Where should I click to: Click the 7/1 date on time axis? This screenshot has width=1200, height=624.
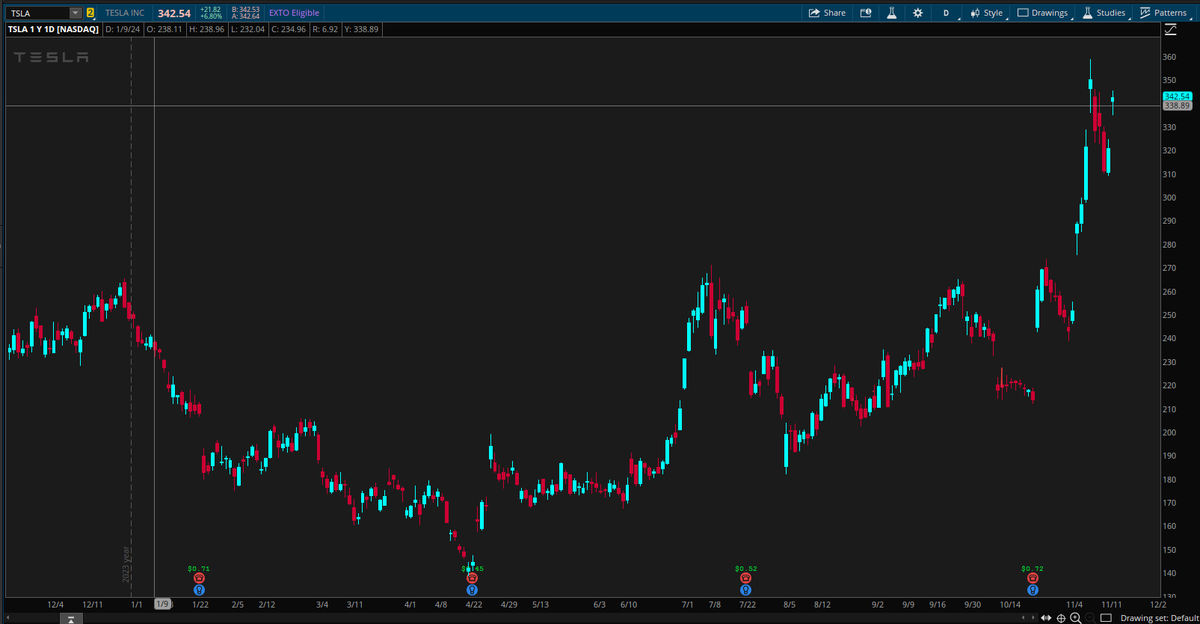(688, 604)
